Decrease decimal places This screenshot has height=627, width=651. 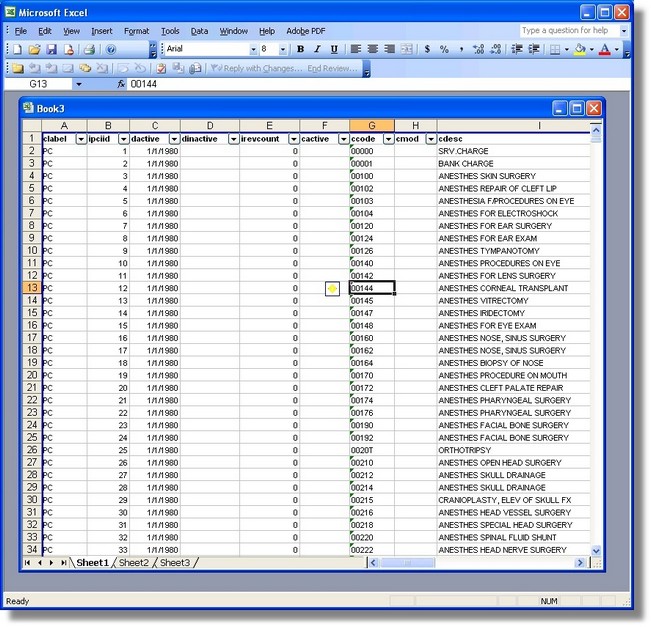[495, 49]
